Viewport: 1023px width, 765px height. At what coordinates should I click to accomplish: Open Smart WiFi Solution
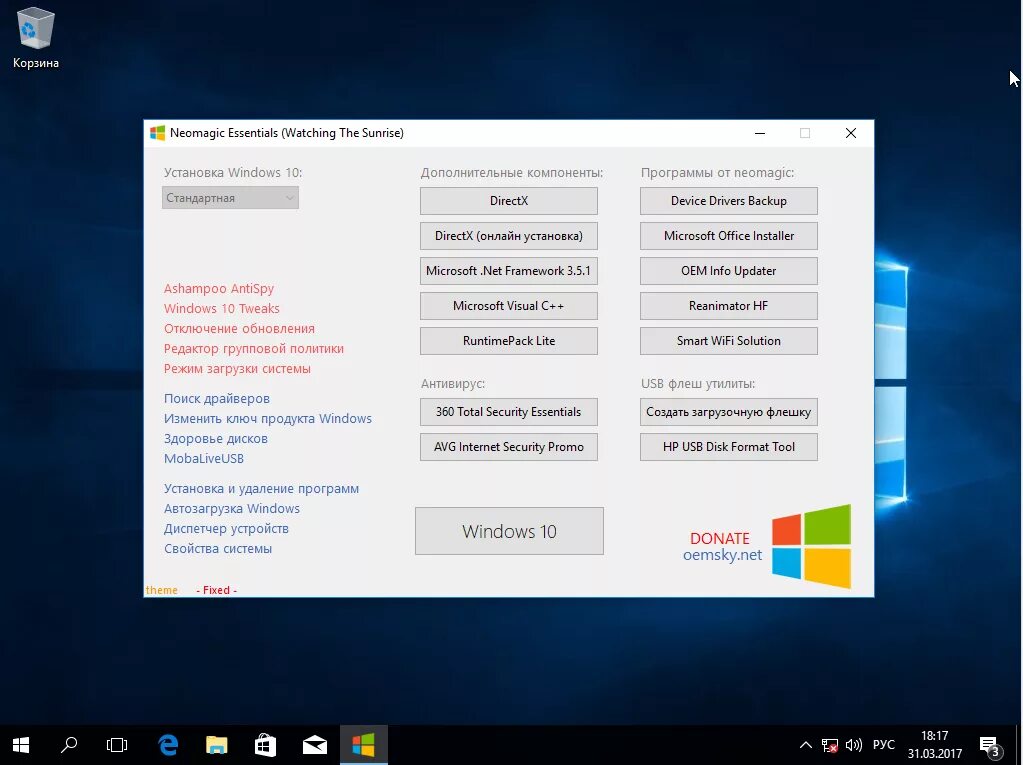729,341
